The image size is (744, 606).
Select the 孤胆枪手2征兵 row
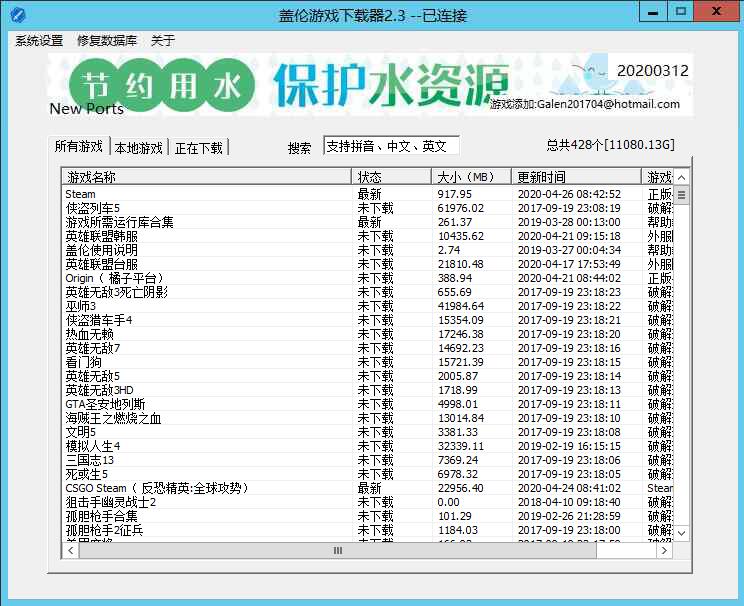click(368, 530)
